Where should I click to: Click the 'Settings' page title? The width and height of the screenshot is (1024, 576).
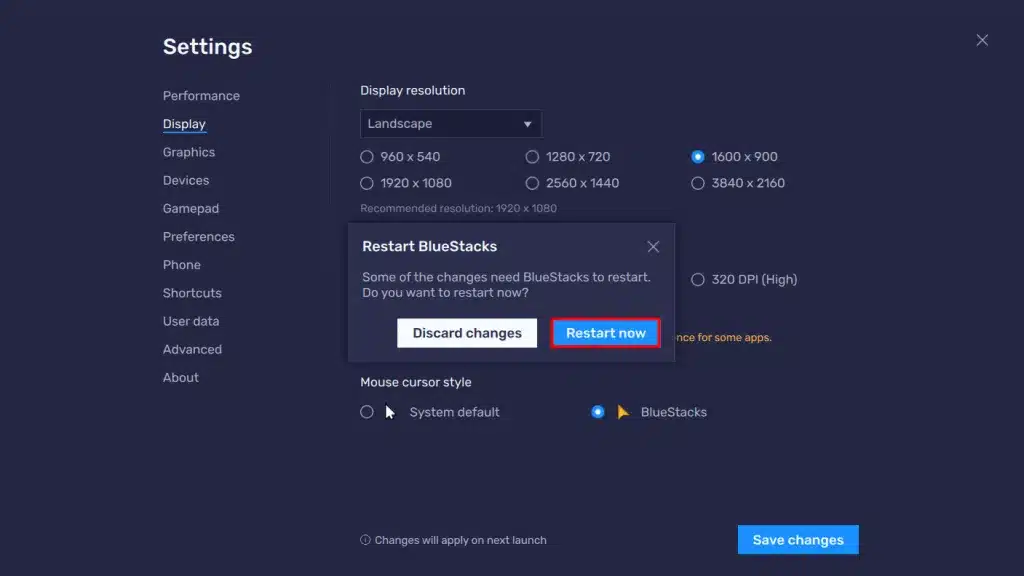pos(208,47)
